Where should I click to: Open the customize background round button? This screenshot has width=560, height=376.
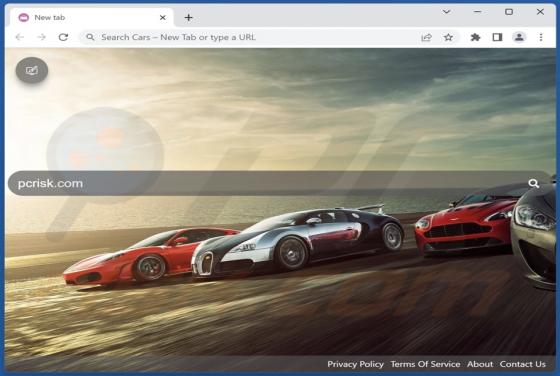pyautogui.click(x=32, y=70)
